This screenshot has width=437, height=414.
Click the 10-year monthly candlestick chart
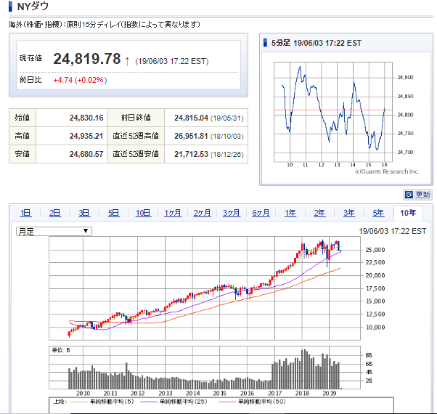click(205, 288)
